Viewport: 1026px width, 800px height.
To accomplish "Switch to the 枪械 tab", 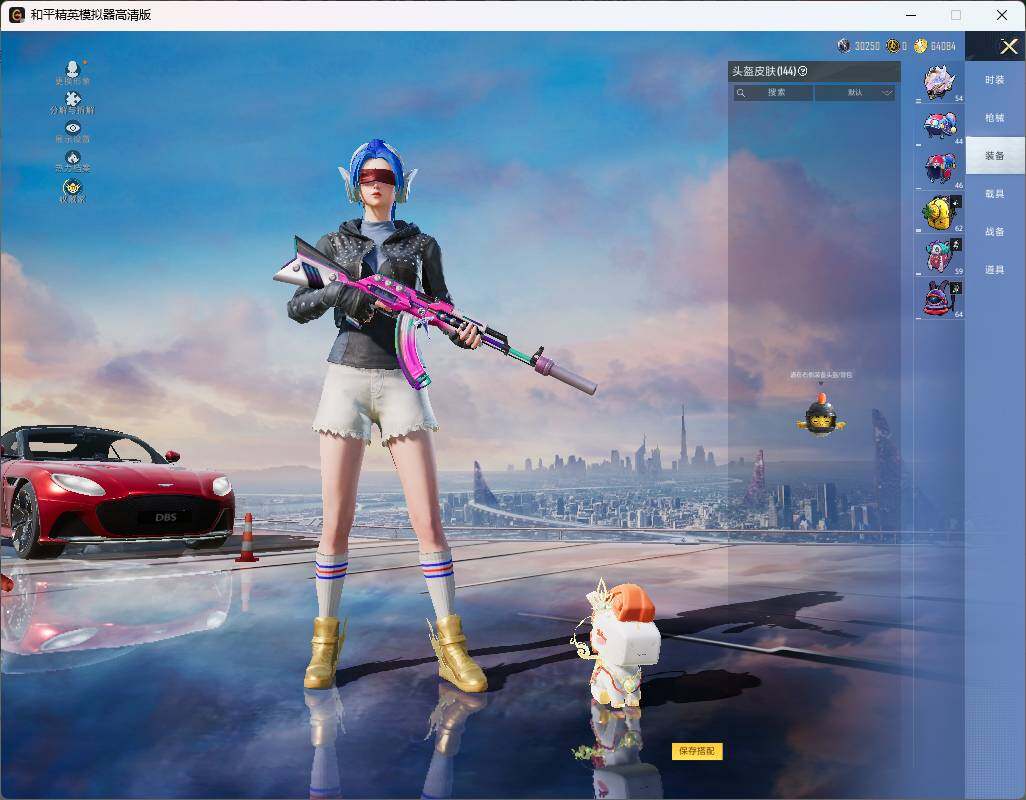I will point(995,118).
